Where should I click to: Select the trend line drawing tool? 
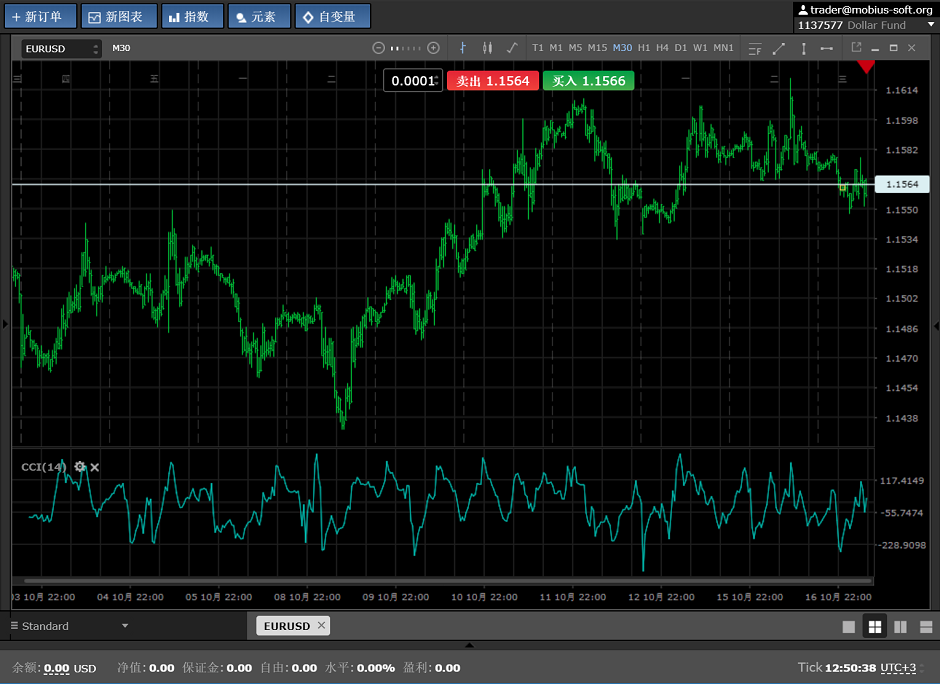click(779, 49)
